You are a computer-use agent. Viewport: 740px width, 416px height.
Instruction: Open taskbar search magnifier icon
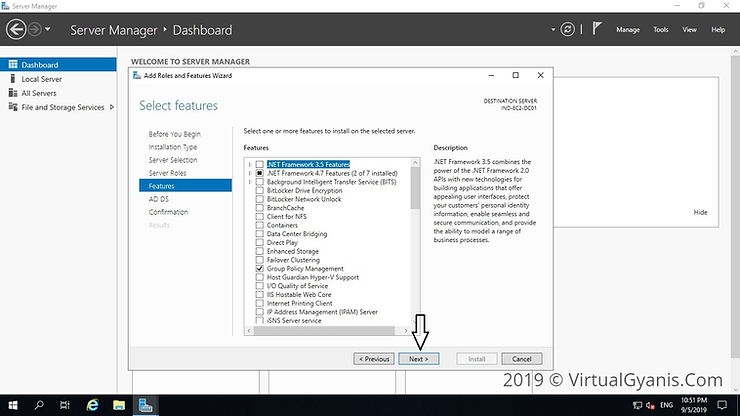[39, 405]
